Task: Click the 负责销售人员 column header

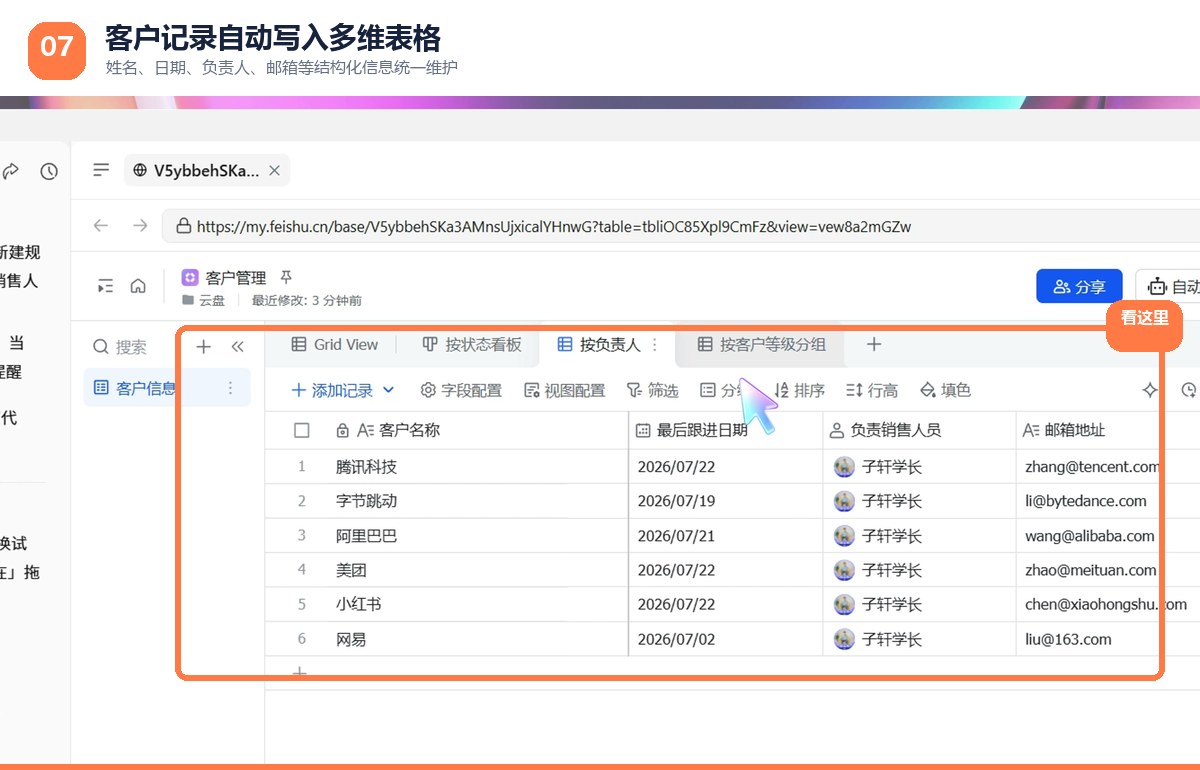Action: click(x=919, y=431)
